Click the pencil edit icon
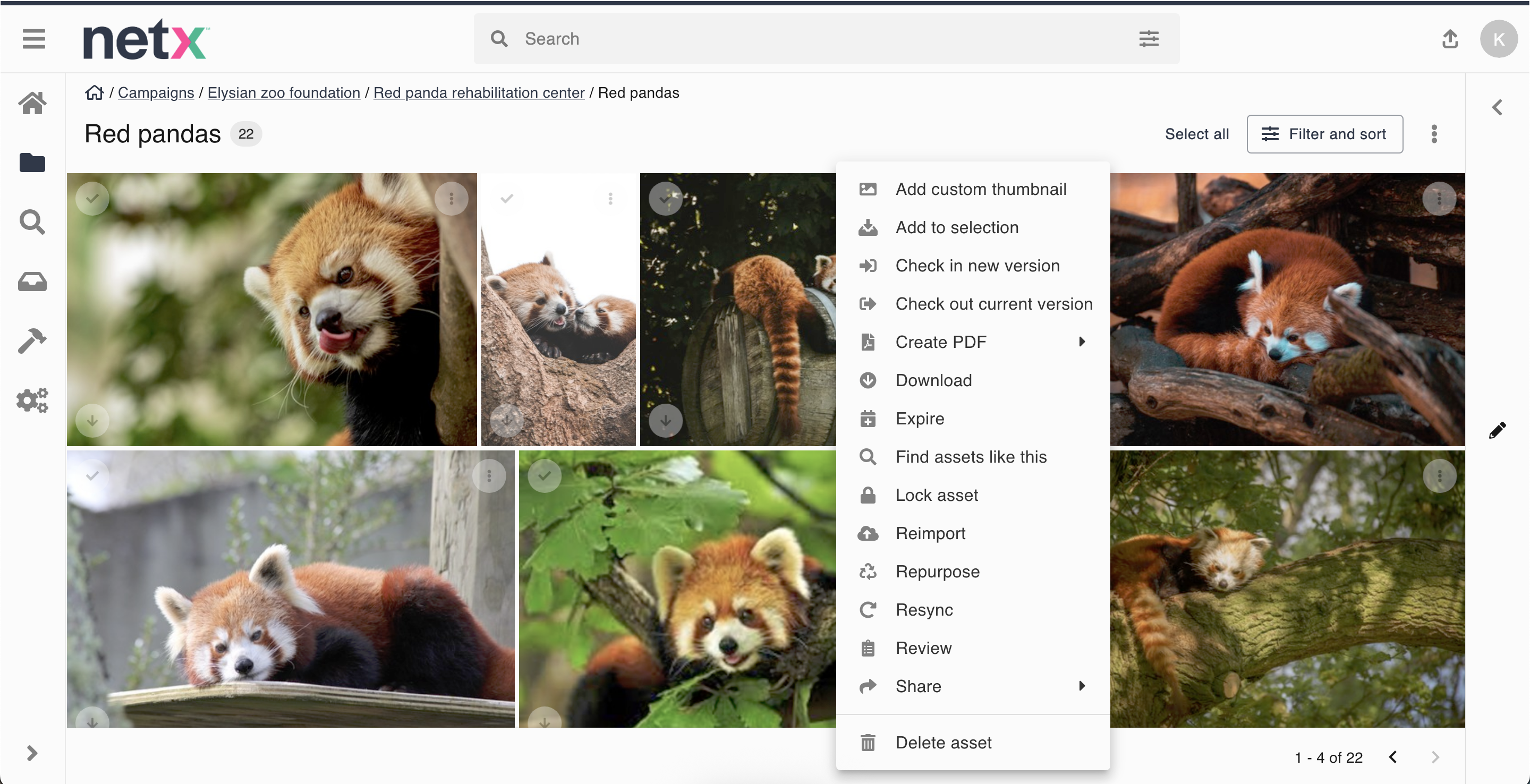 (1497, 430)
